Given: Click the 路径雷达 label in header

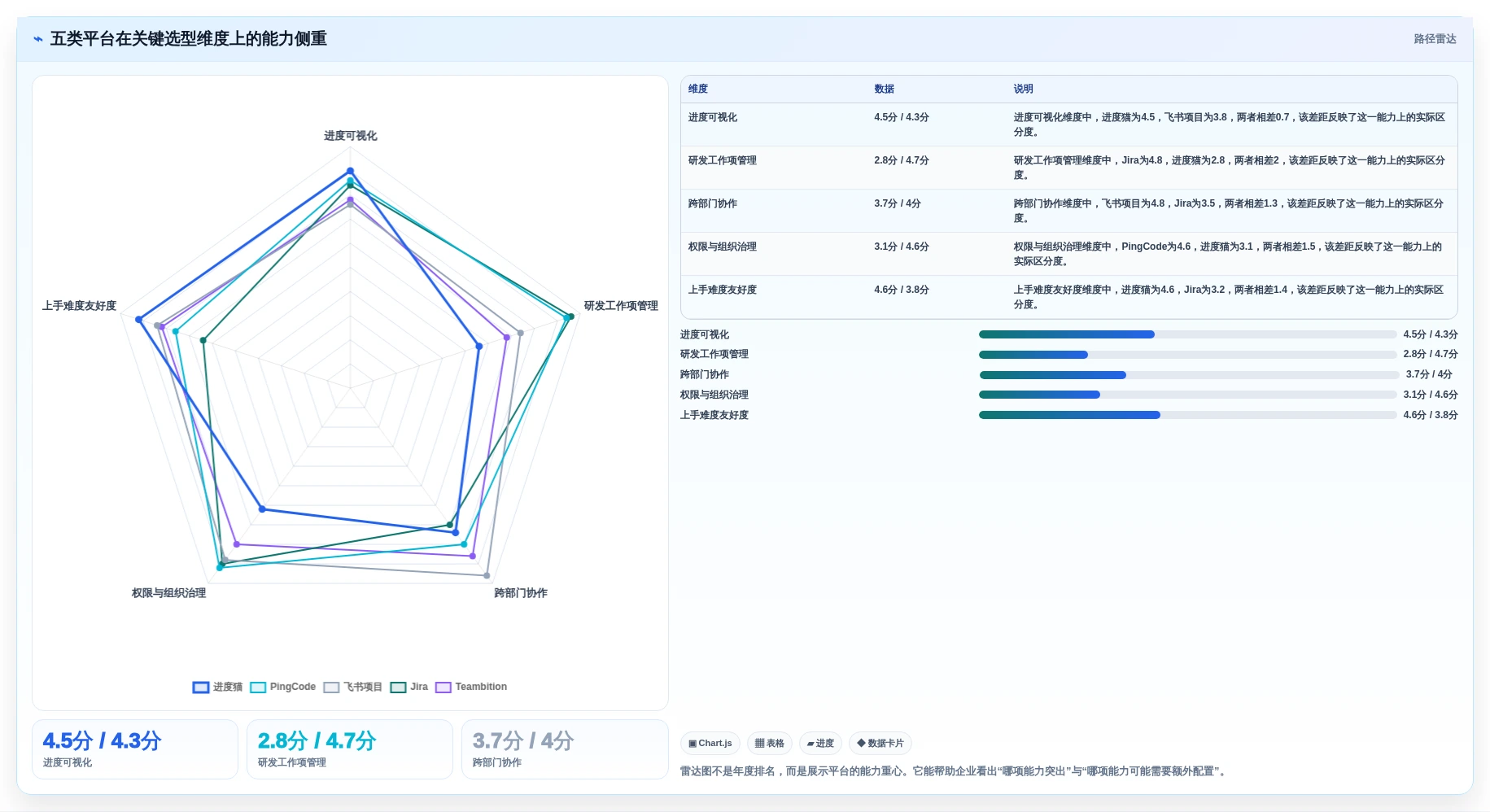Looking at the screenshot, I should pos(1435,39).
